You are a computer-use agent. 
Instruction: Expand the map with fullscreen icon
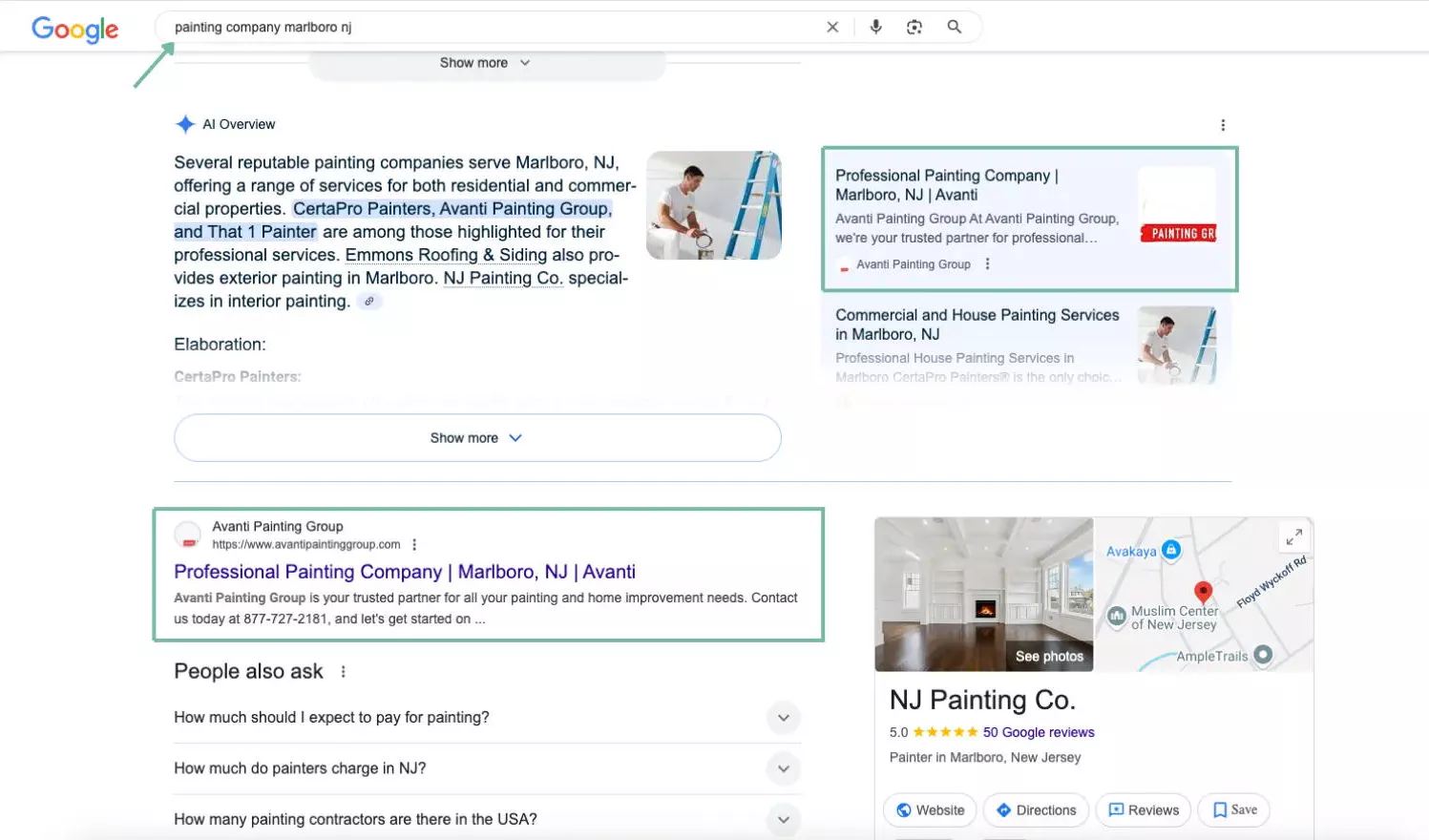[1293, 537]
